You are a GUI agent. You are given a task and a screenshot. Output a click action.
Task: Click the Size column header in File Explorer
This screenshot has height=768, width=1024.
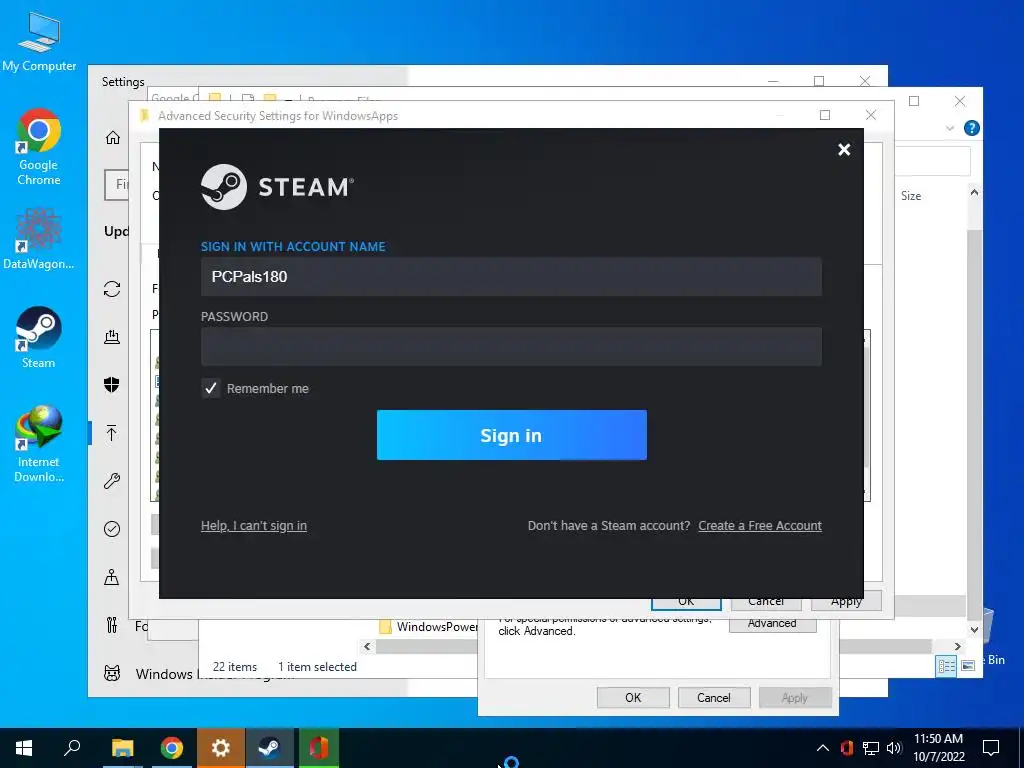910,195
